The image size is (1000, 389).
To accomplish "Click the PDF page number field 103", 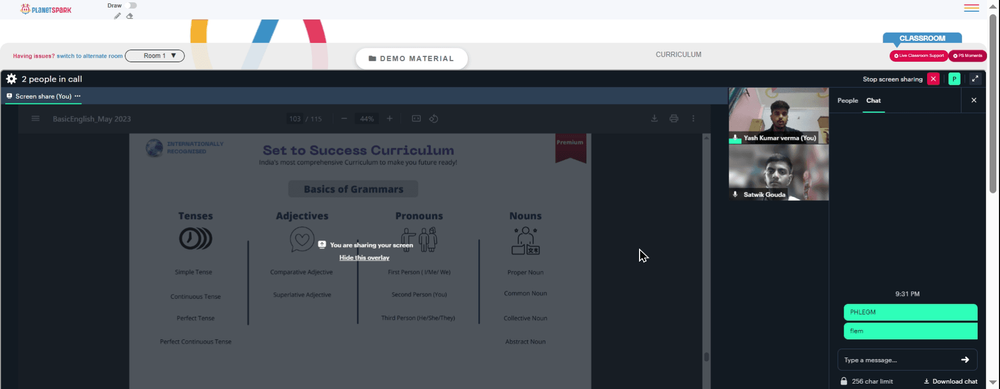I will point(295,119).
